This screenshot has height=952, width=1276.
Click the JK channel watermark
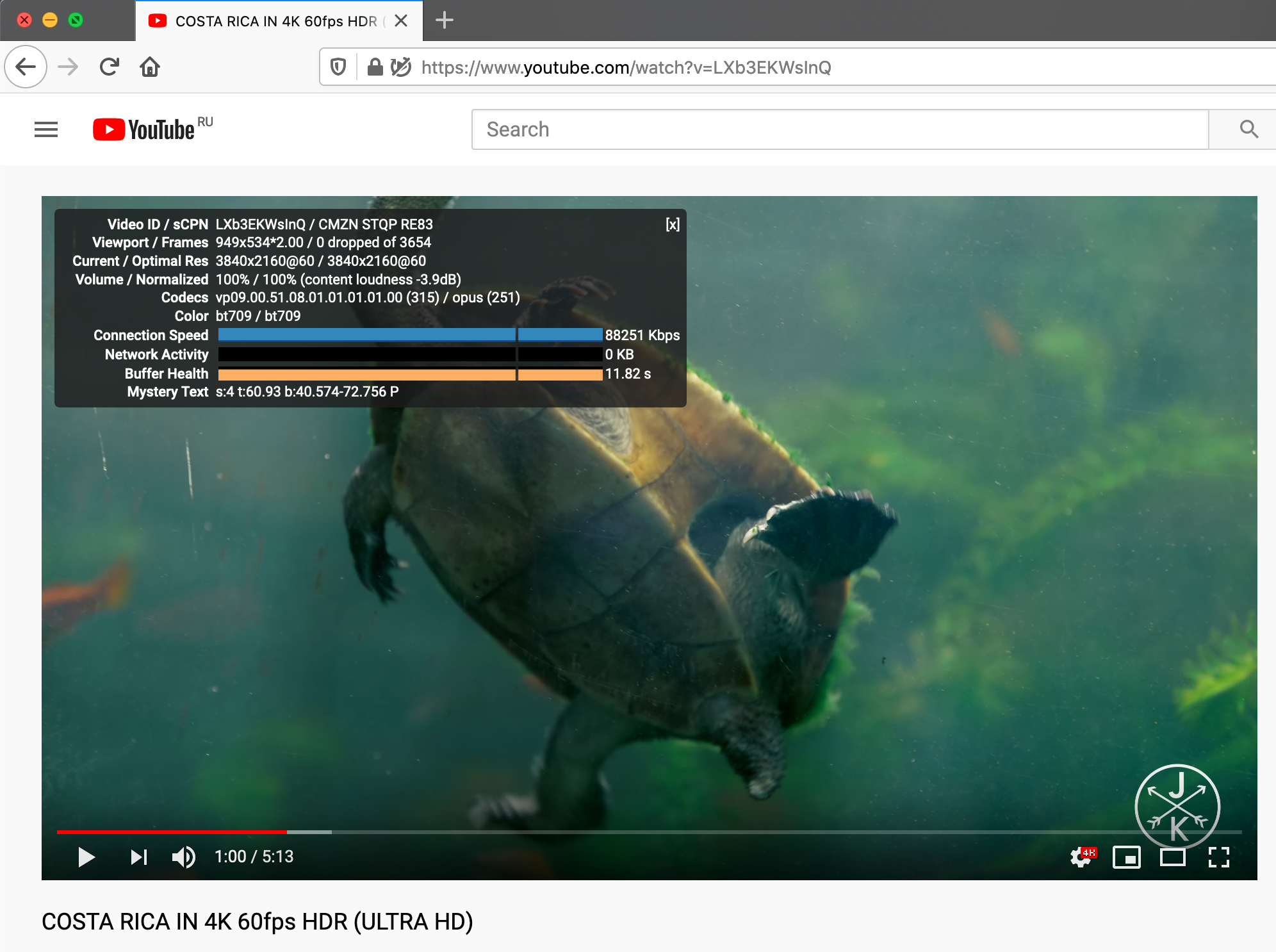[x=1177, y=807]
